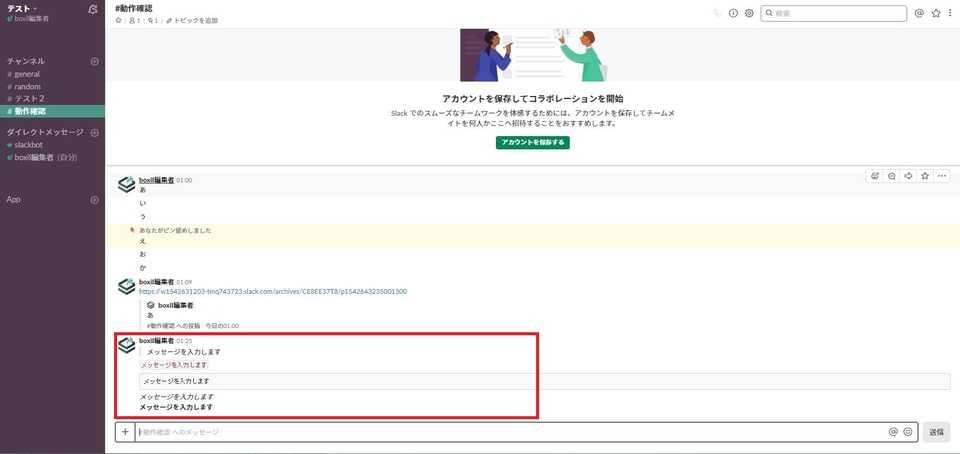Open starred items from the header
The image size is (960, 454).
click(x=936, y=13)
